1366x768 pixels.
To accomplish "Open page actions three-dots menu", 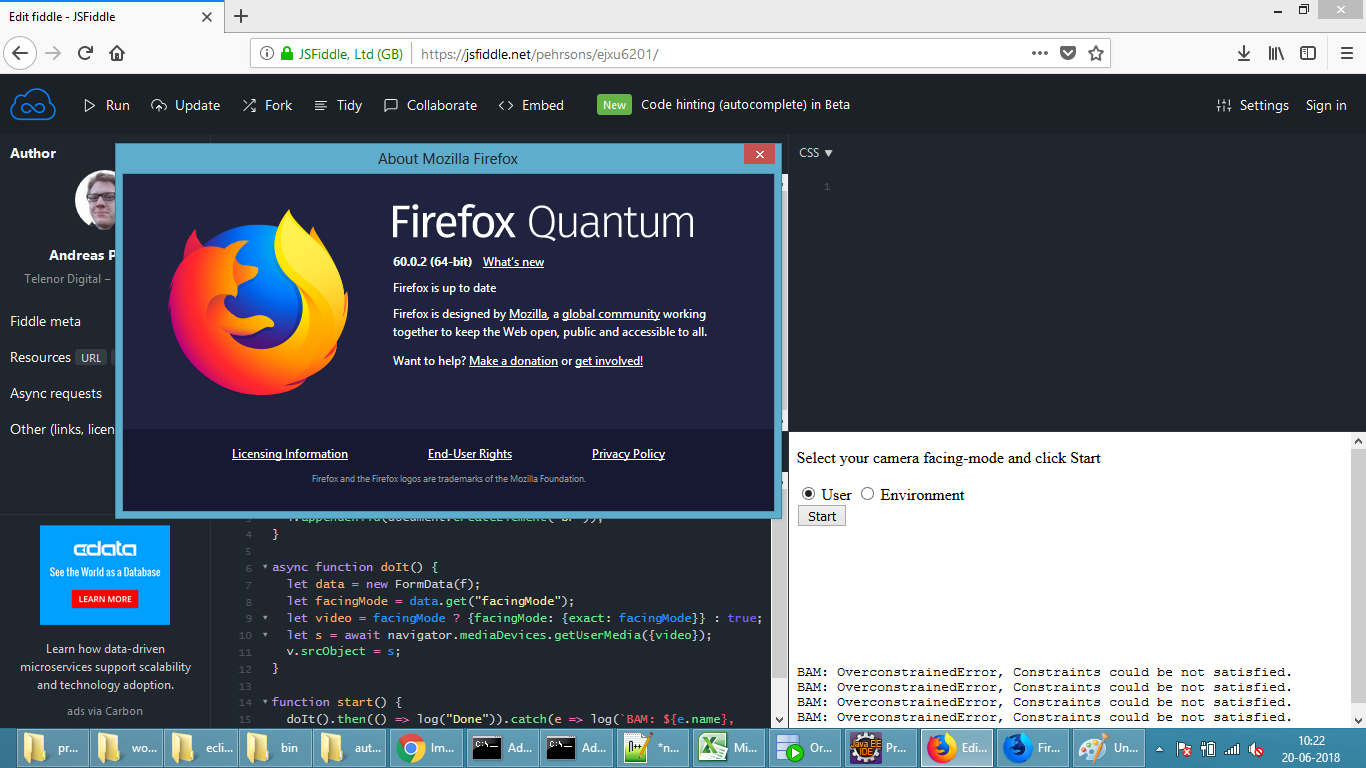I will [x=1040, y=54].
